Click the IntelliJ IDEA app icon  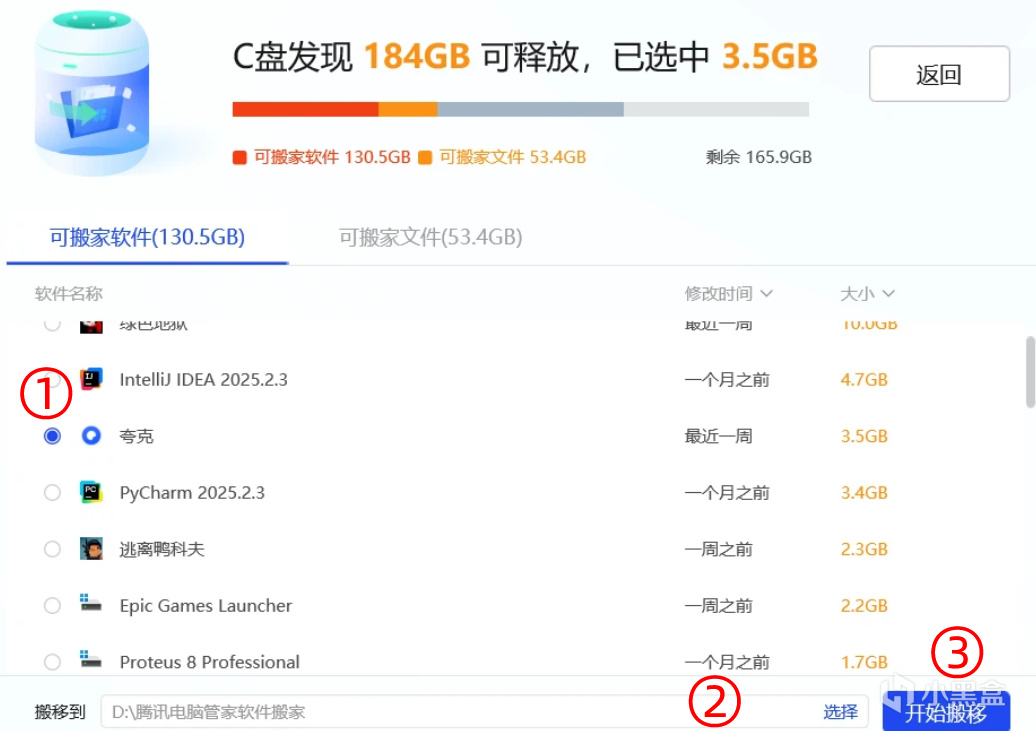pyautogui.click(x=91, y=379)
